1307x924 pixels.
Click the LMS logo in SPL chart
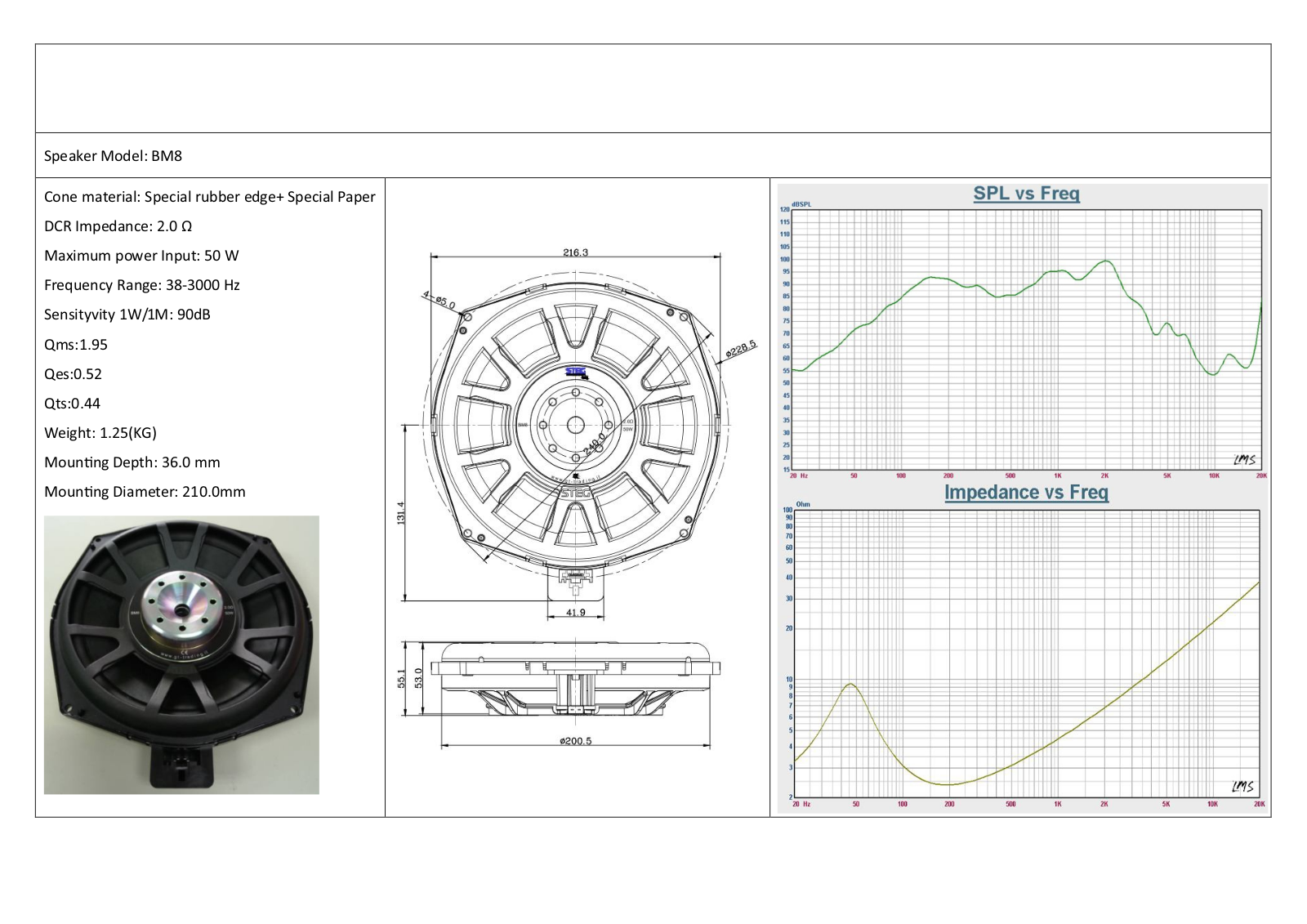click(1244, 460)
